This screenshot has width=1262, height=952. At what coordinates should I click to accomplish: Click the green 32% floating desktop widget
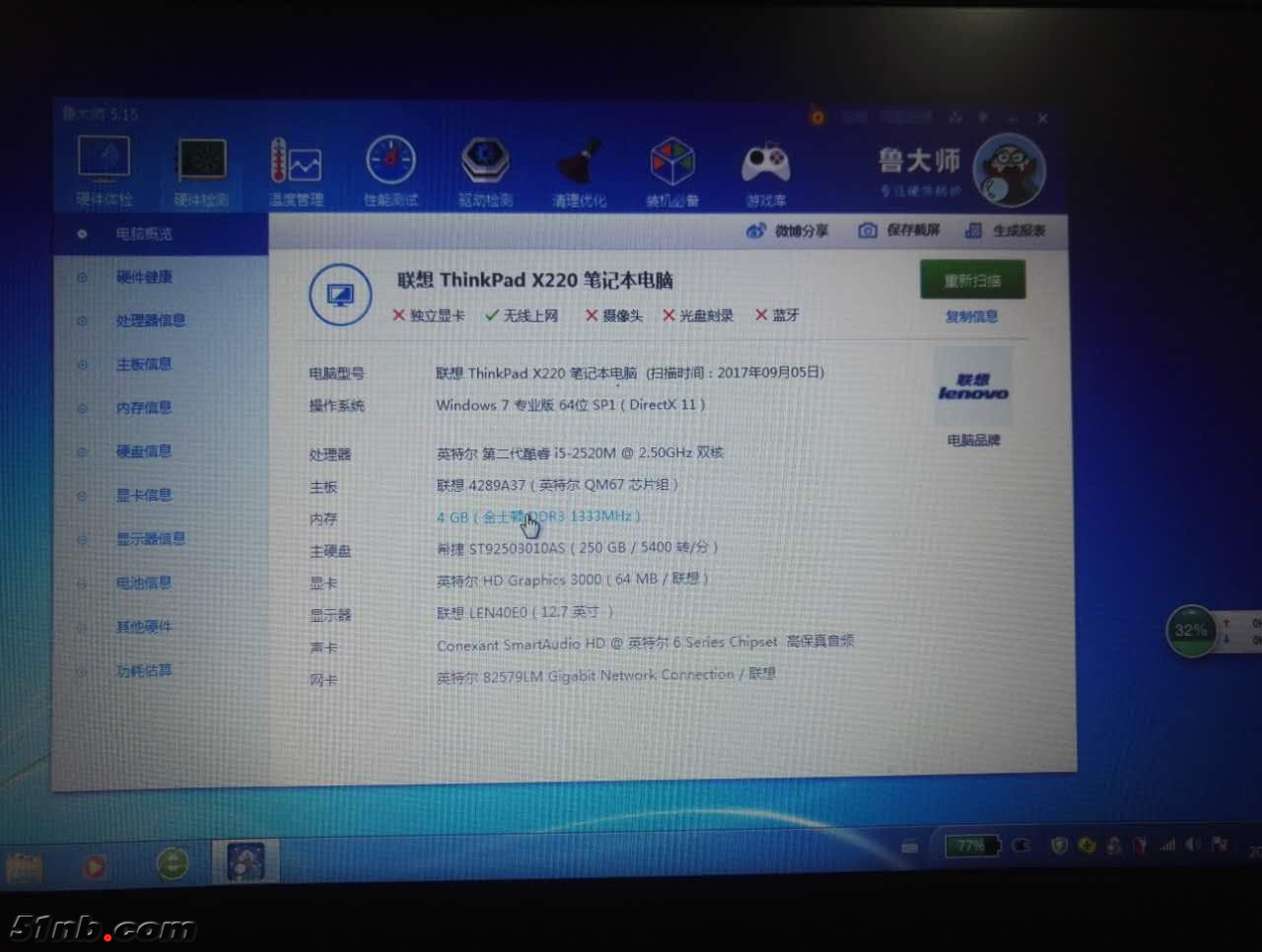pyautogui.click(x=1190, y=631)
